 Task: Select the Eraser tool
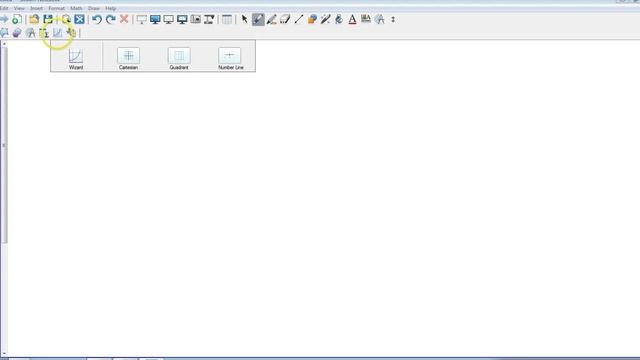tap(285, 19)
